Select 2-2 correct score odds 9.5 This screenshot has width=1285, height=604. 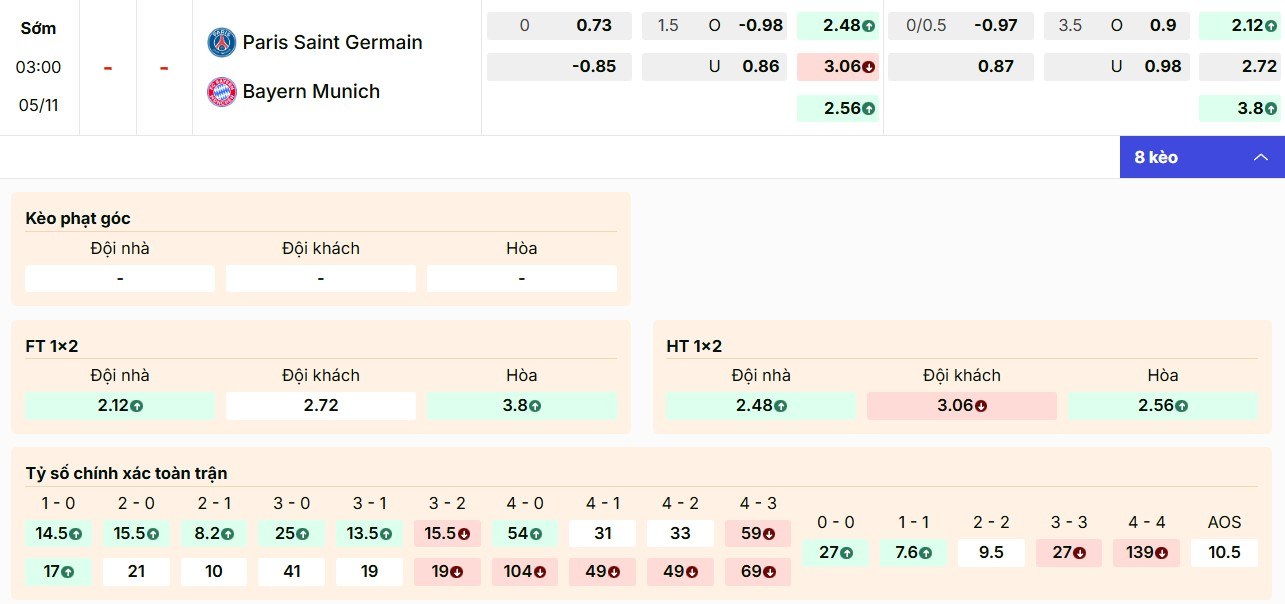991,553
